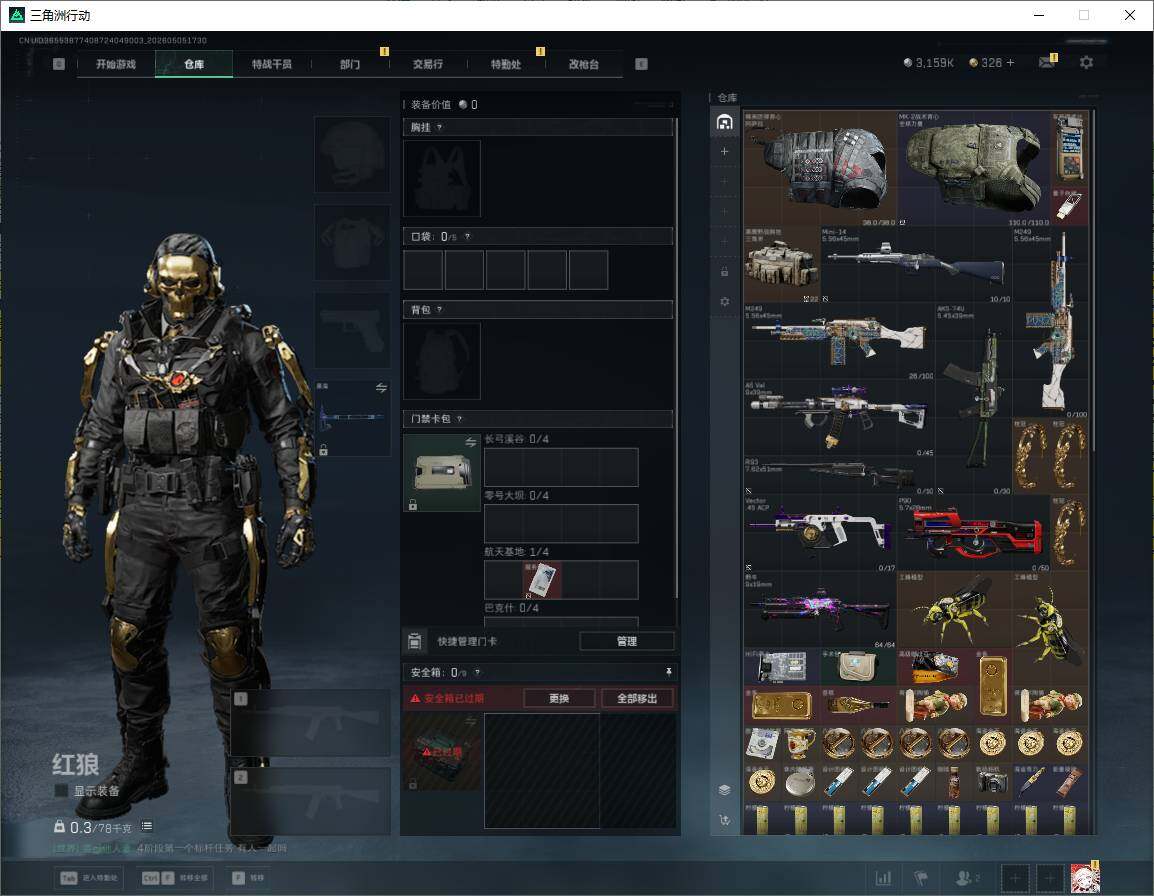Click first empty squad plus slot
This screenshot has width=1154, height=896.
(1015, 878)
